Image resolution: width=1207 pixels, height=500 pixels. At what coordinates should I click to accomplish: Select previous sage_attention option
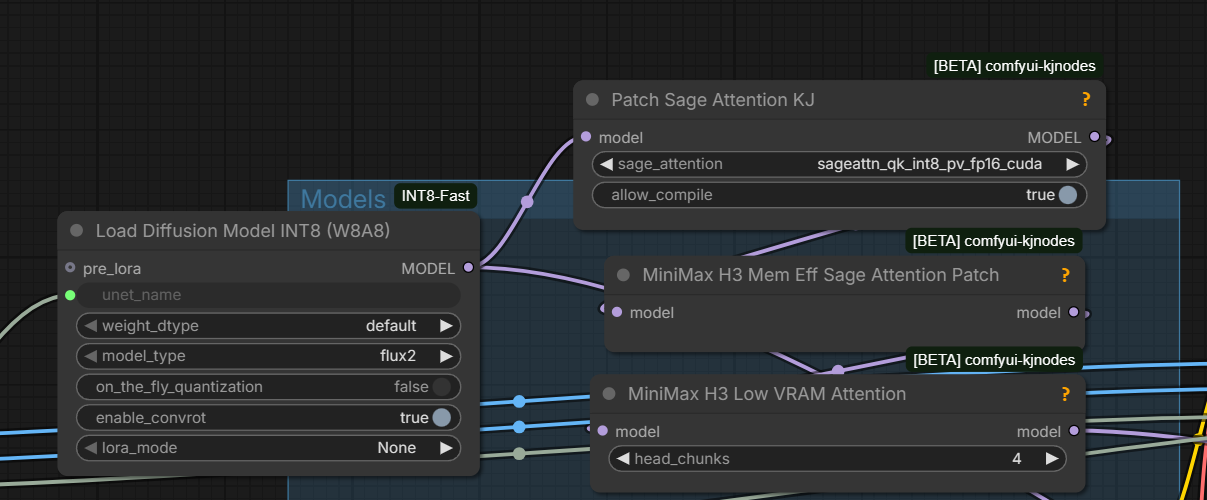pos(606,164)
